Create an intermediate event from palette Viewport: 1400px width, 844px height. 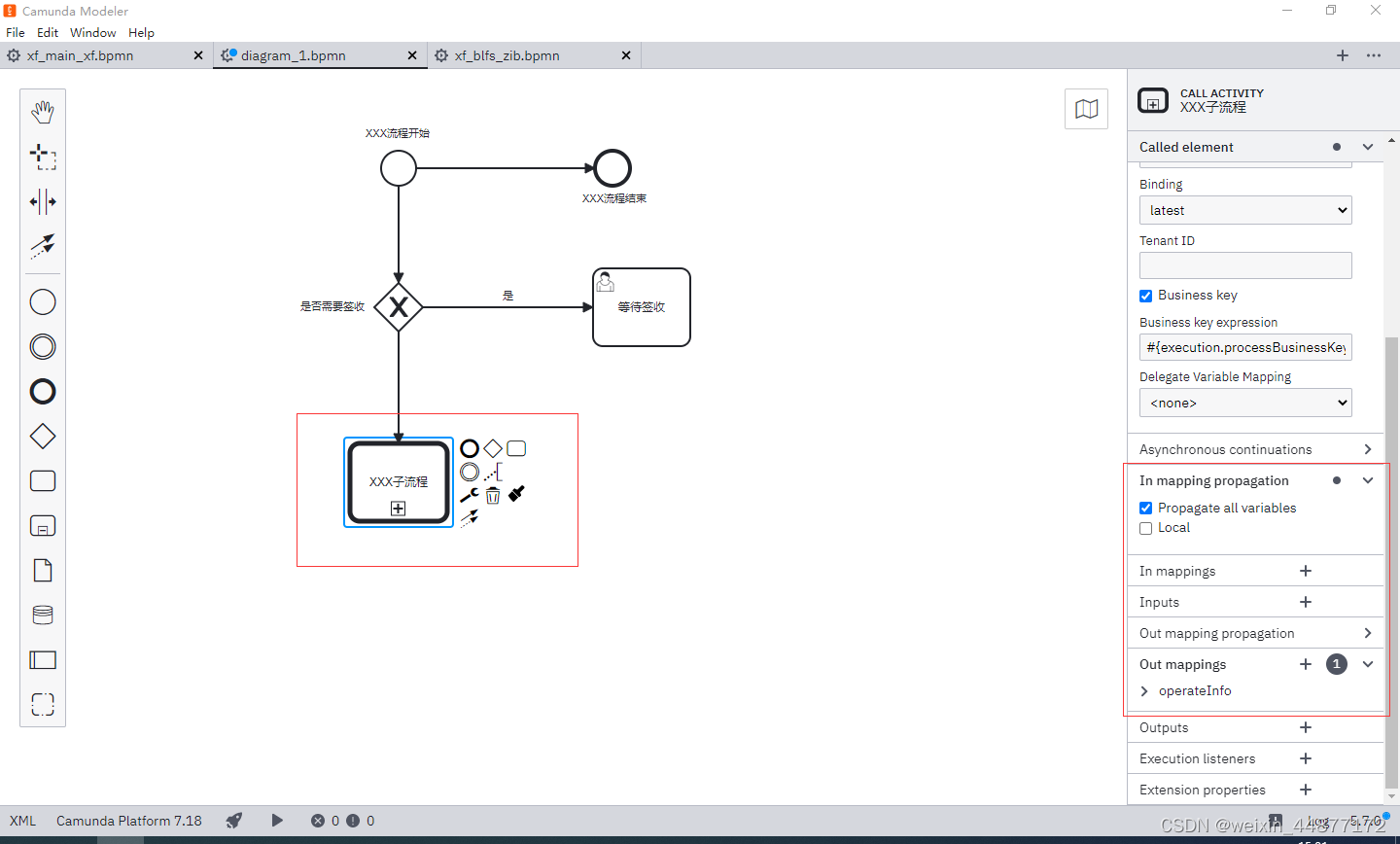pyautogui.click(x=43, y=347)
